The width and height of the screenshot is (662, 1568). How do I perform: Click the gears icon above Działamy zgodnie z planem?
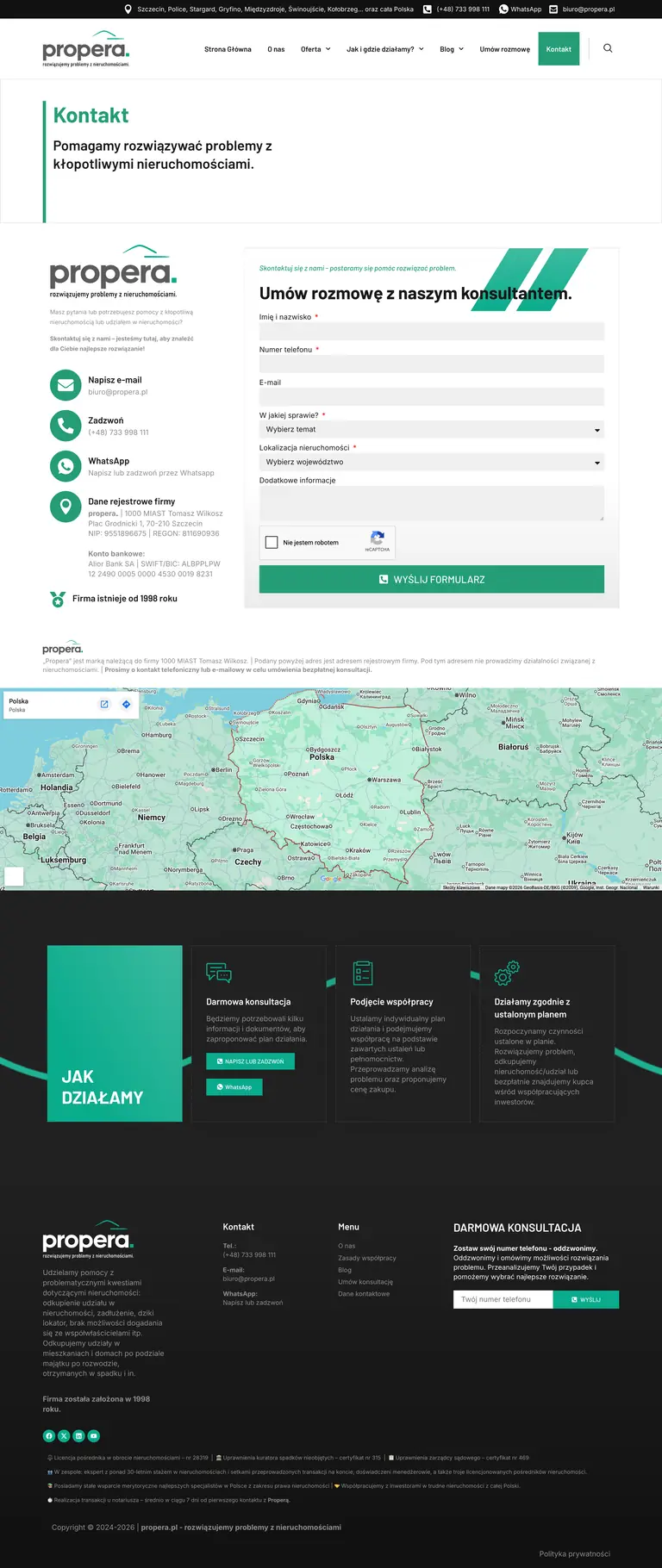pos(507,974)
